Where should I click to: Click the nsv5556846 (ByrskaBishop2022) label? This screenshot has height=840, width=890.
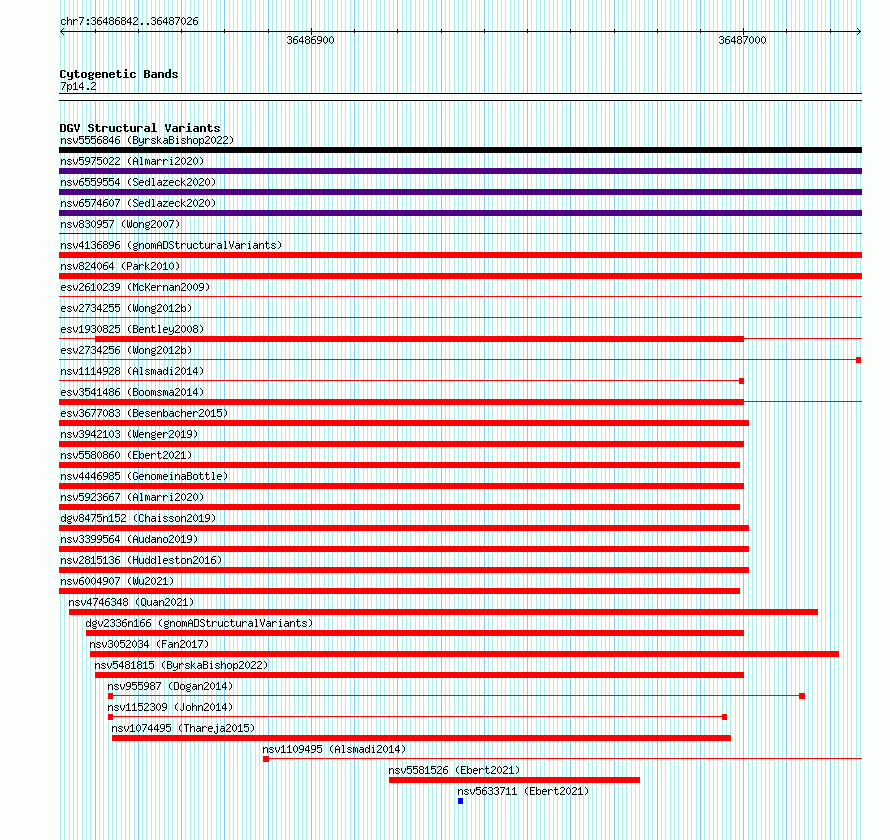pyautogui.click(x=147, y=140)
